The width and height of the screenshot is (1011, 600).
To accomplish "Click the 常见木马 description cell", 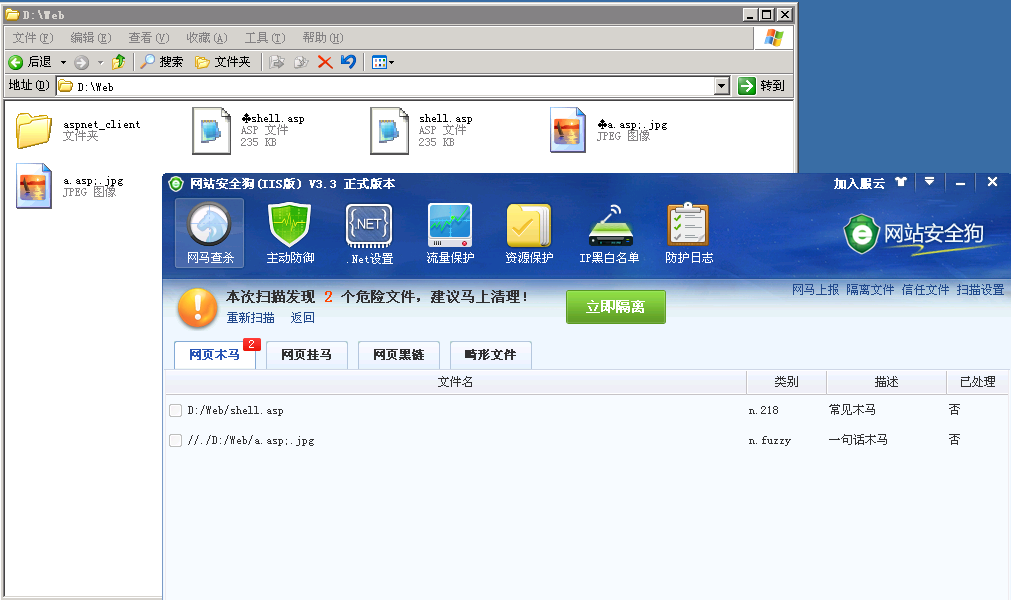I will coord(852,410).
